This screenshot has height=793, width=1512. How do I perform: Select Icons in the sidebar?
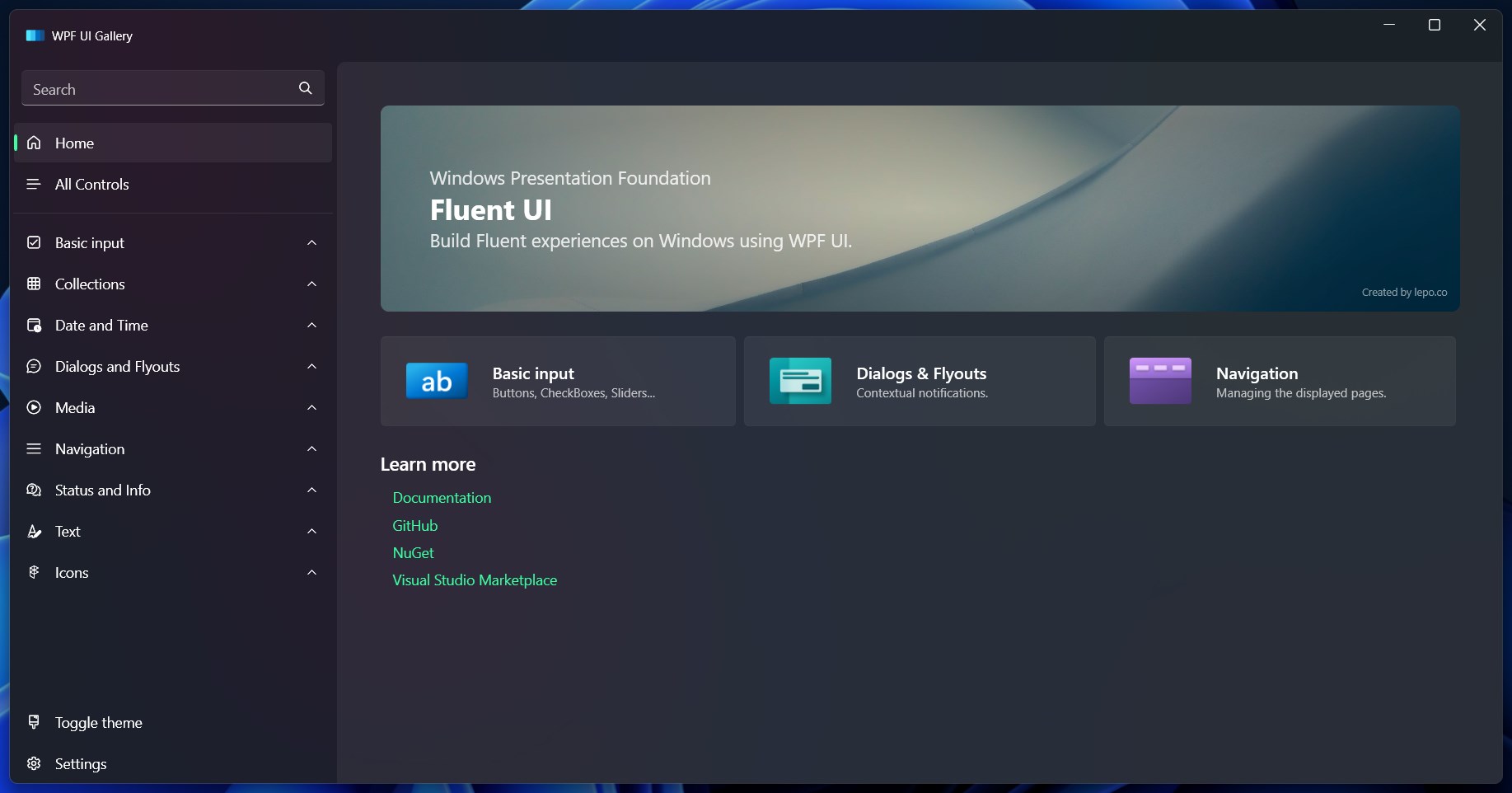tap(173, 572)
